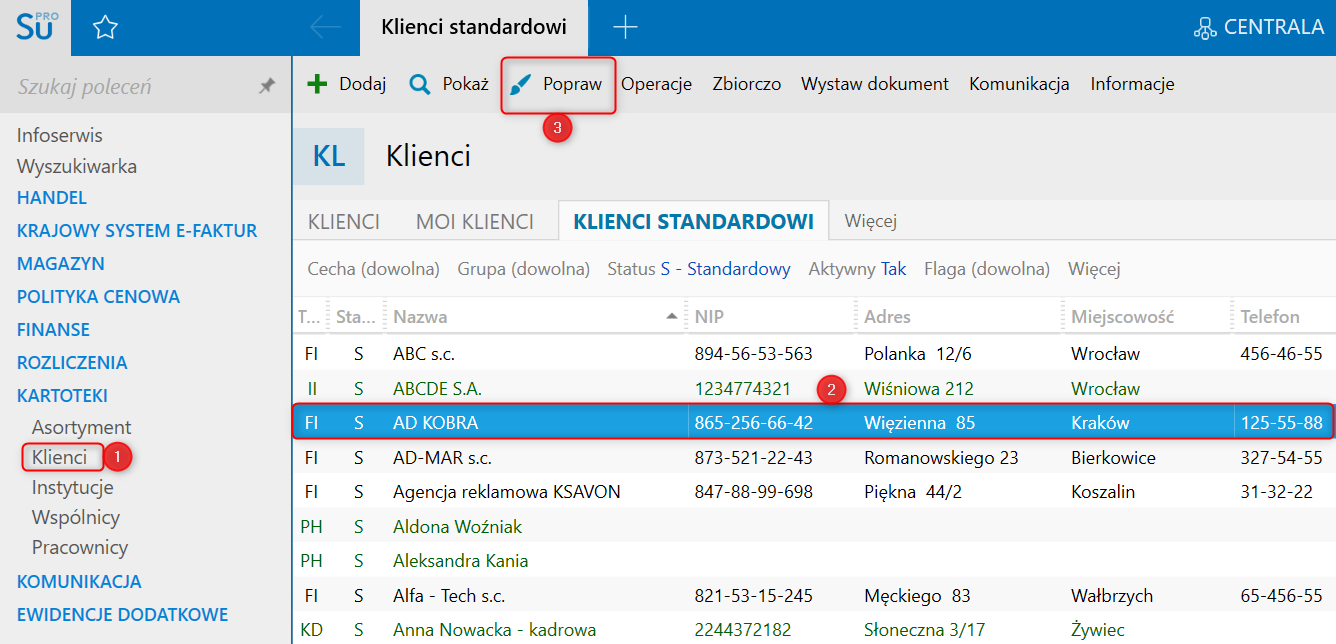The height and width of the screenshot is (644, 1336).
Task: Sort by the Telefon column header
Action: click(x=1270, y=317)
